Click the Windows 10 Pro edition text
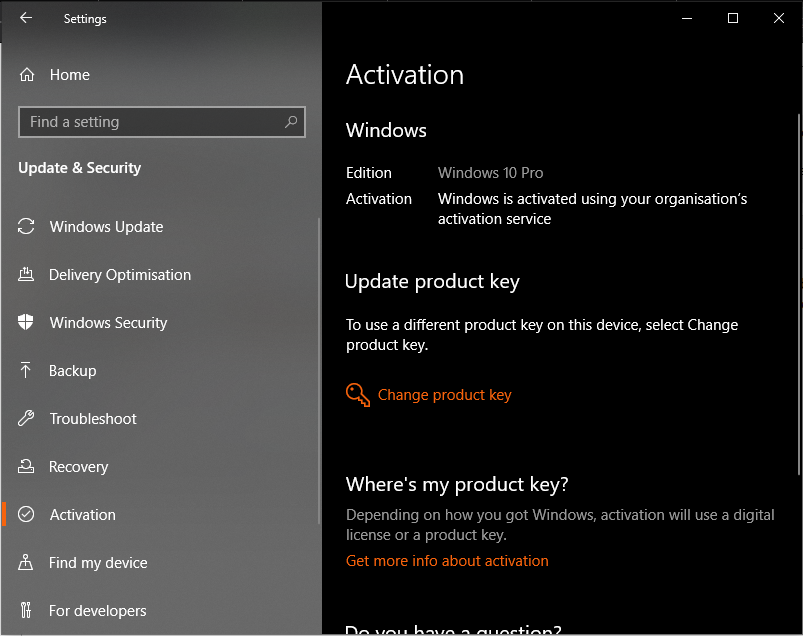This screenshot has height=636, width=803. pyautogui.click(x=490, y=173)
